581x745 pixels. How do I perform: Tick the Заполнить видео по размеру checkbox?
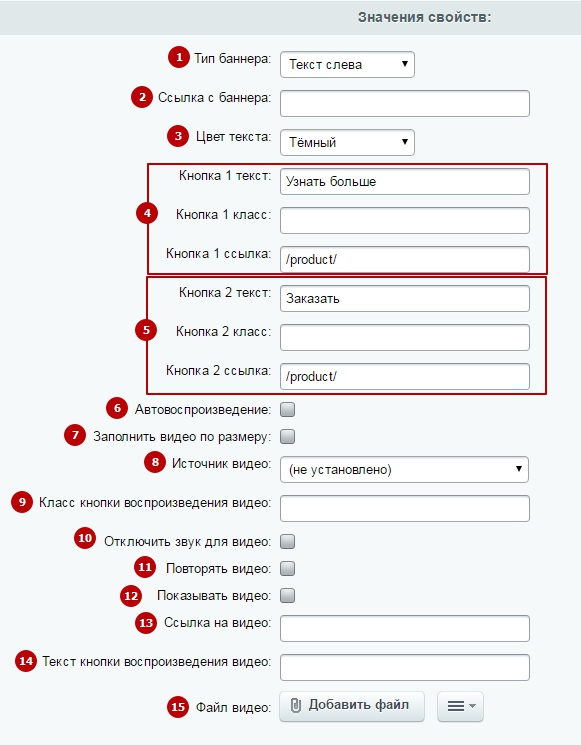click(x=287, y=437)
